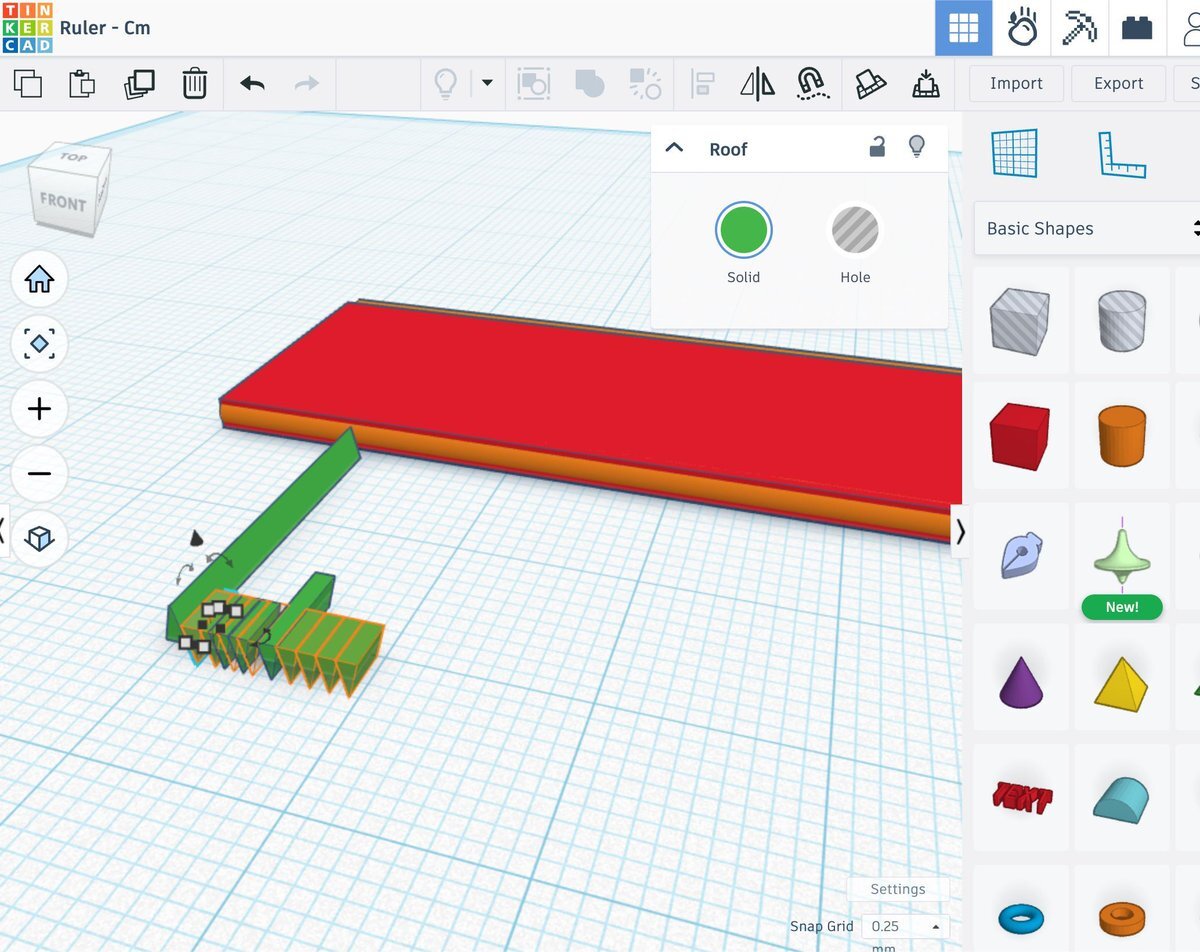Set the Roof shape to Hole

[x=855, y=231]
